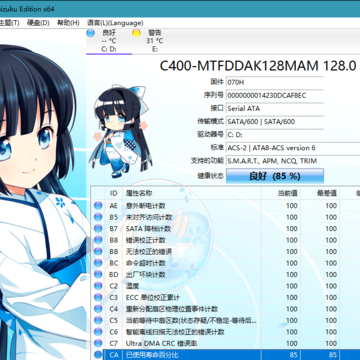Click the drive title C400-MTFDDAK128MAM 128.0
This screenshot has height=360, width=360.
[258, 66]
